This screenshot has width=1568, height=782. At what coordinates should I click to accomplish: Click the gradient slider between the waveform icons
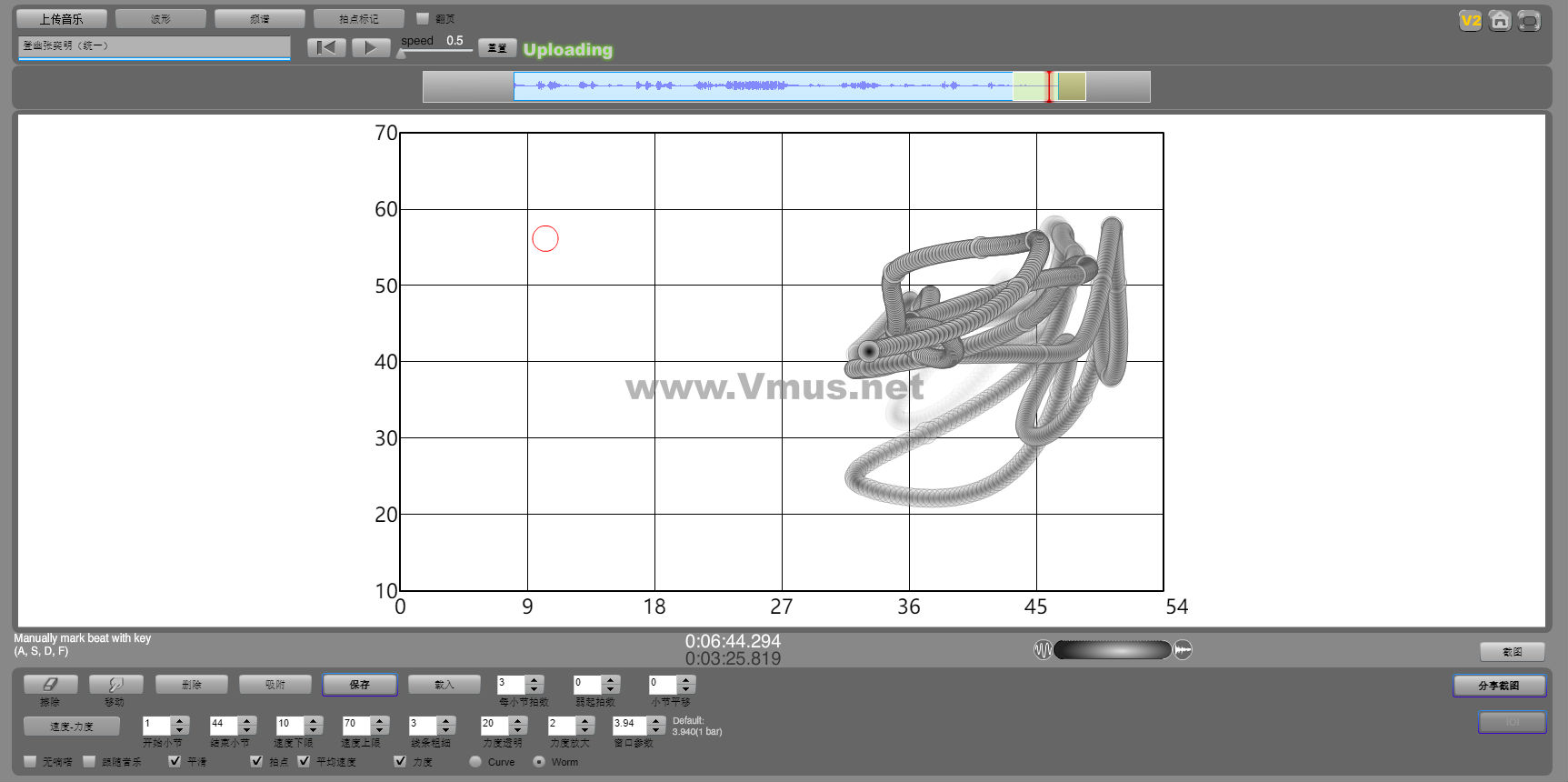tap(1113, 649)
